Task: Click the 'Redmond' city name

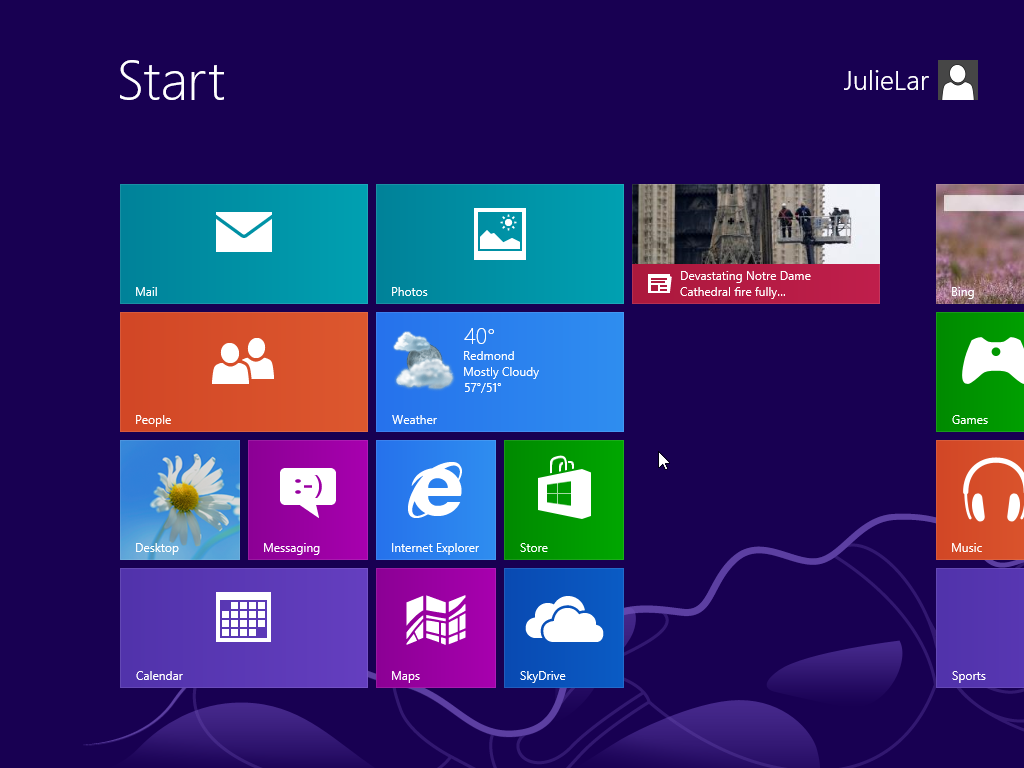Action: pos(488,356)
